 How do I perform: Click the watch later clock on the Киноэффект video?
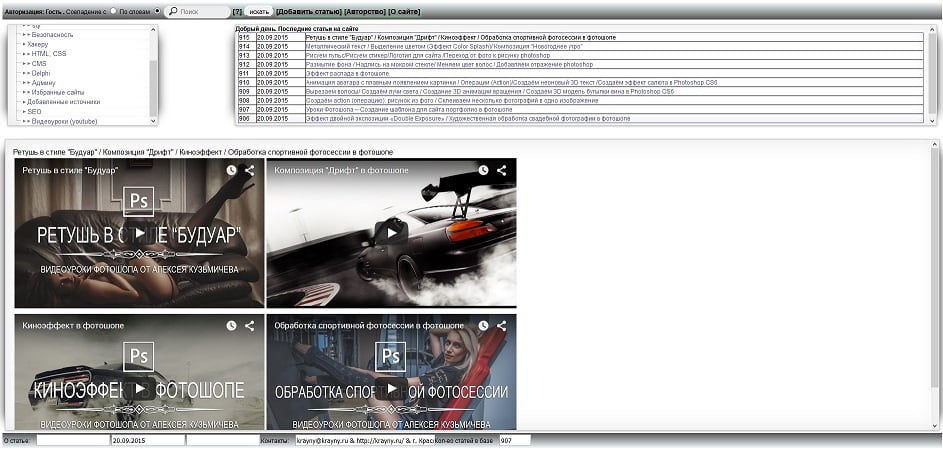(x=231, y=325)
